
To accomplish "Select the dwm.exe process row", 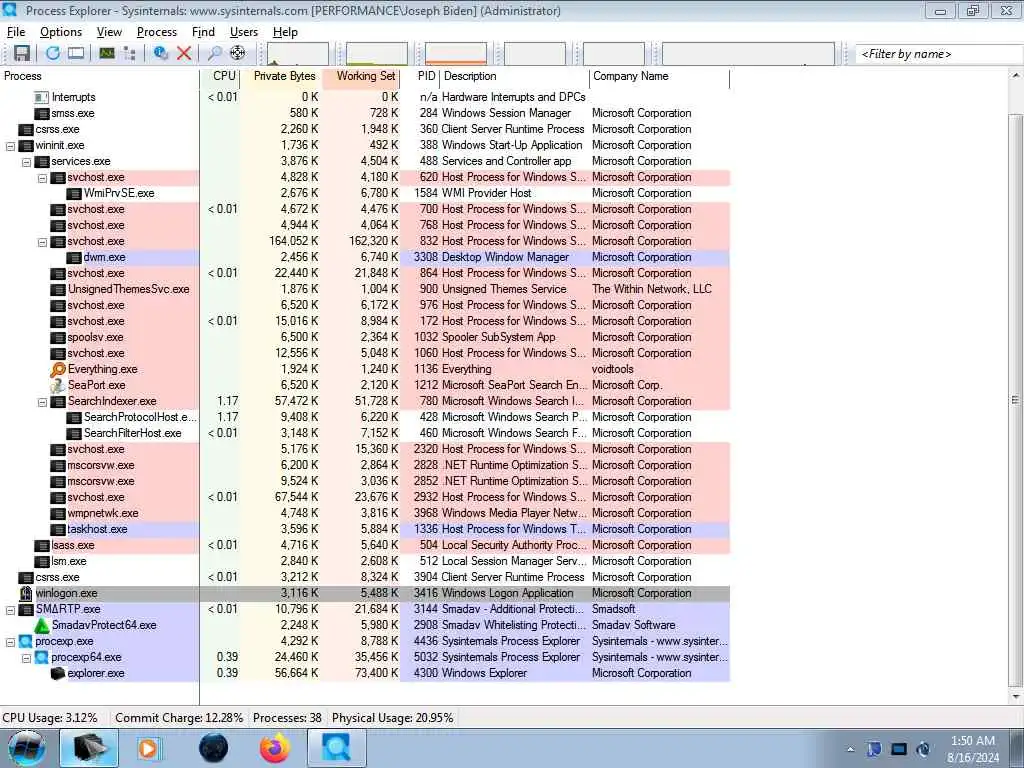I will [x=364, y=257].
